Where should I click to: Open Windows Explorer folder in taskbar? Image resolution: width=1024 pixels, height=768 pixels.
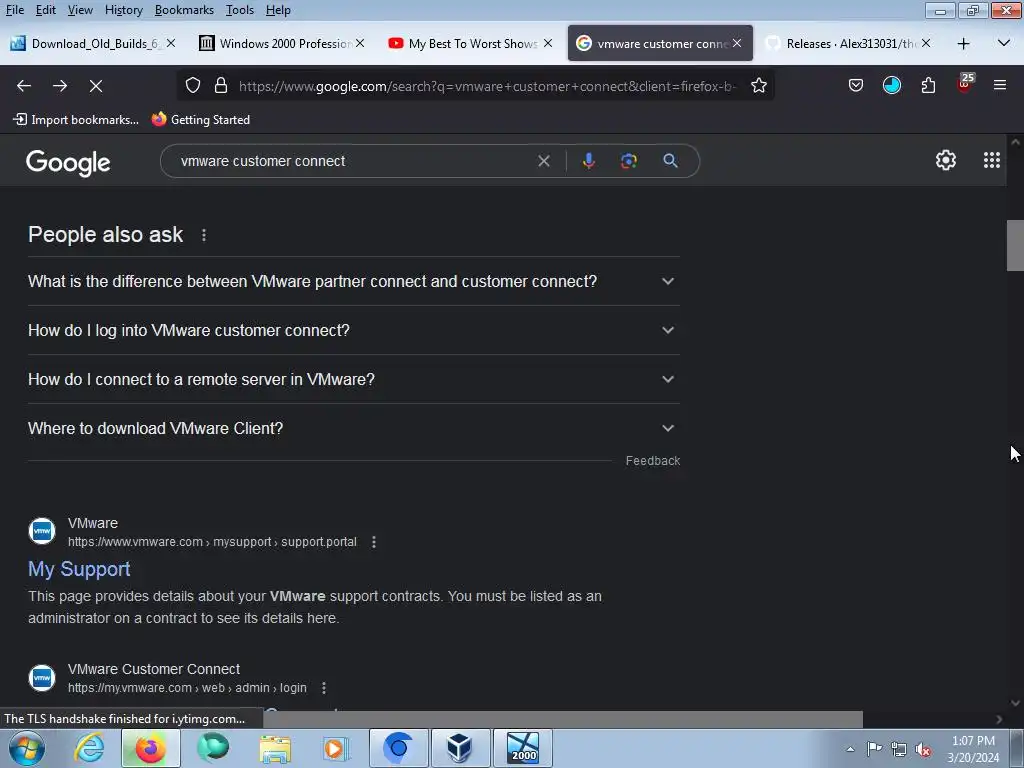click(x=275, y=748)
